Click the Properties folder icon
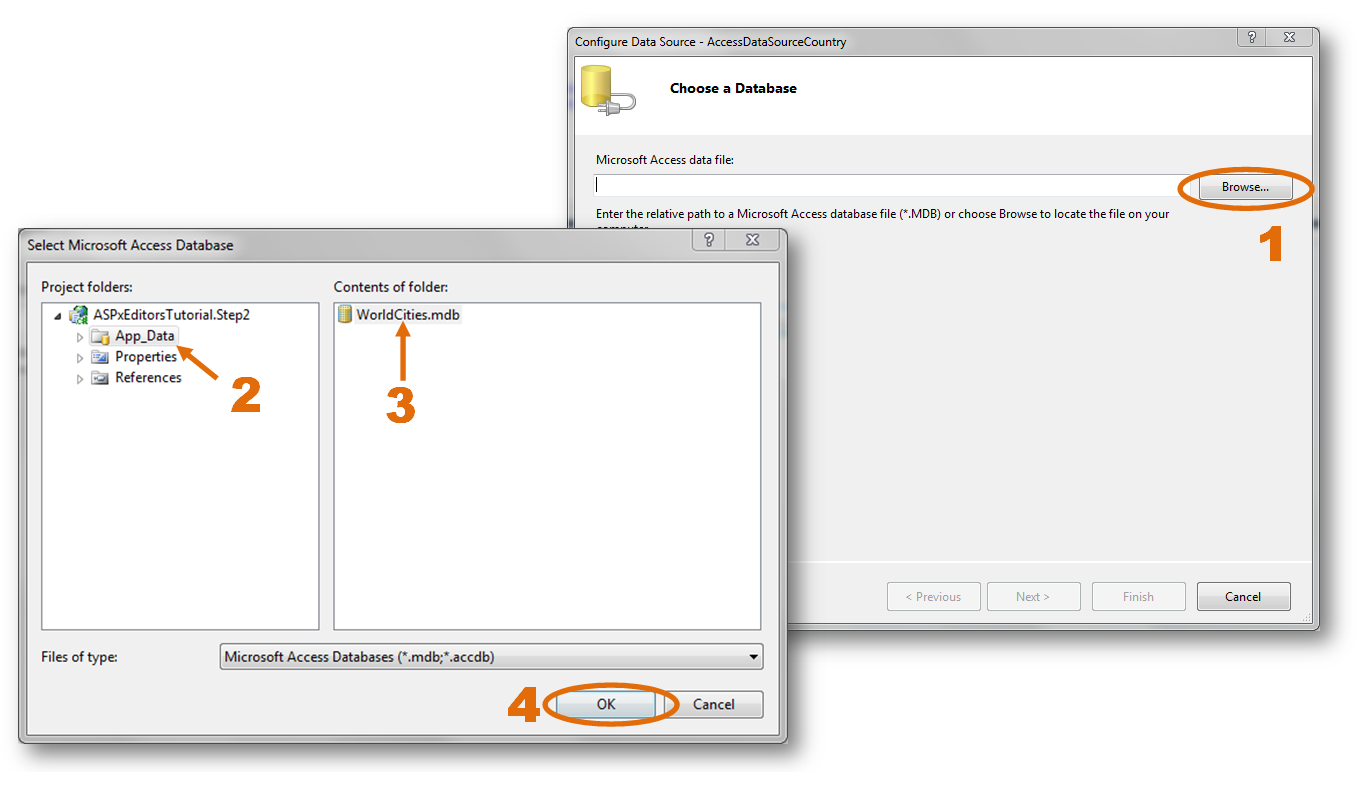The width and height of the screenshot is (1370, 790). point(100,357)
